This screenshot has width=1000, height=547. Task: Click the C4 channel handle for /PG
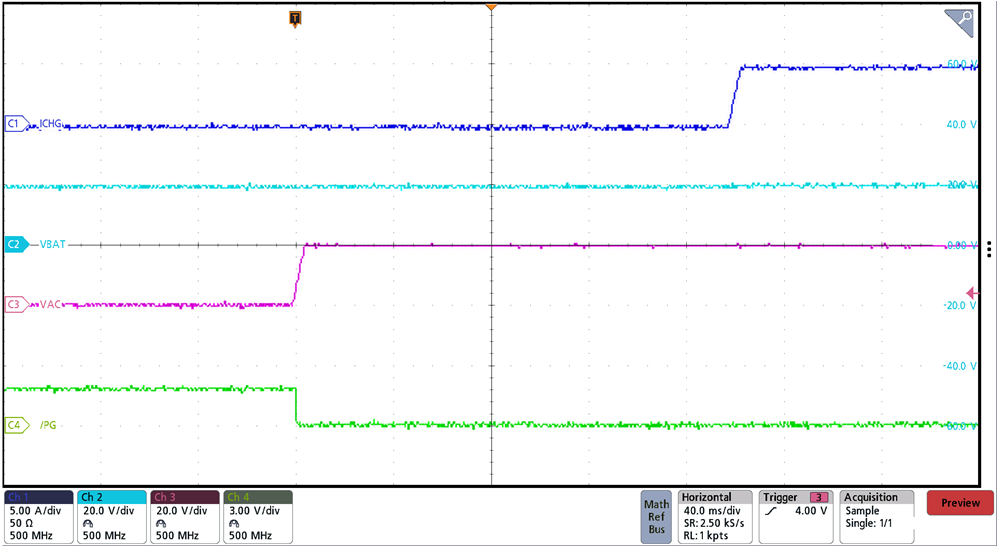[15, 425]
